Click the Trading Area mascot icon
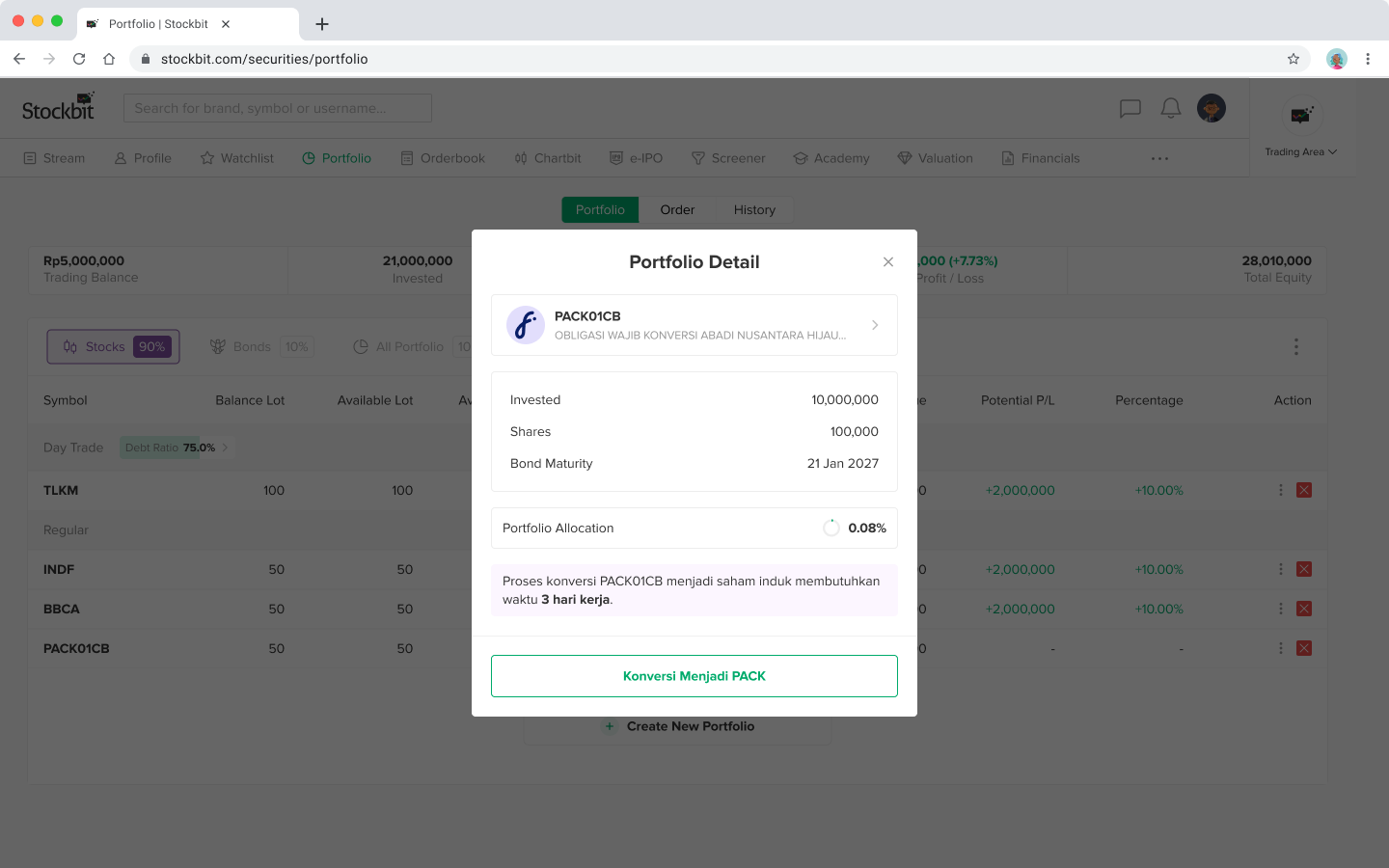The height and width of the screenshot is (868, 1389). [1302, 115]
